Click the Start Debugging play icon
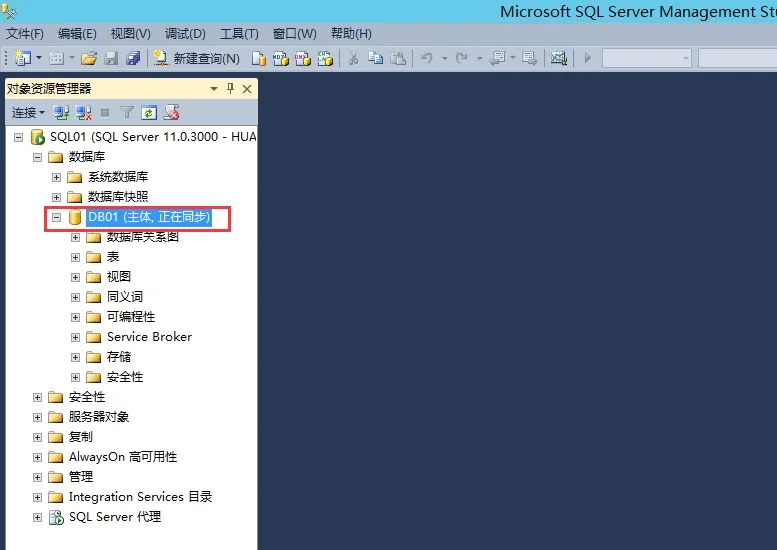The image size is (777, 550). coord(588,58)
